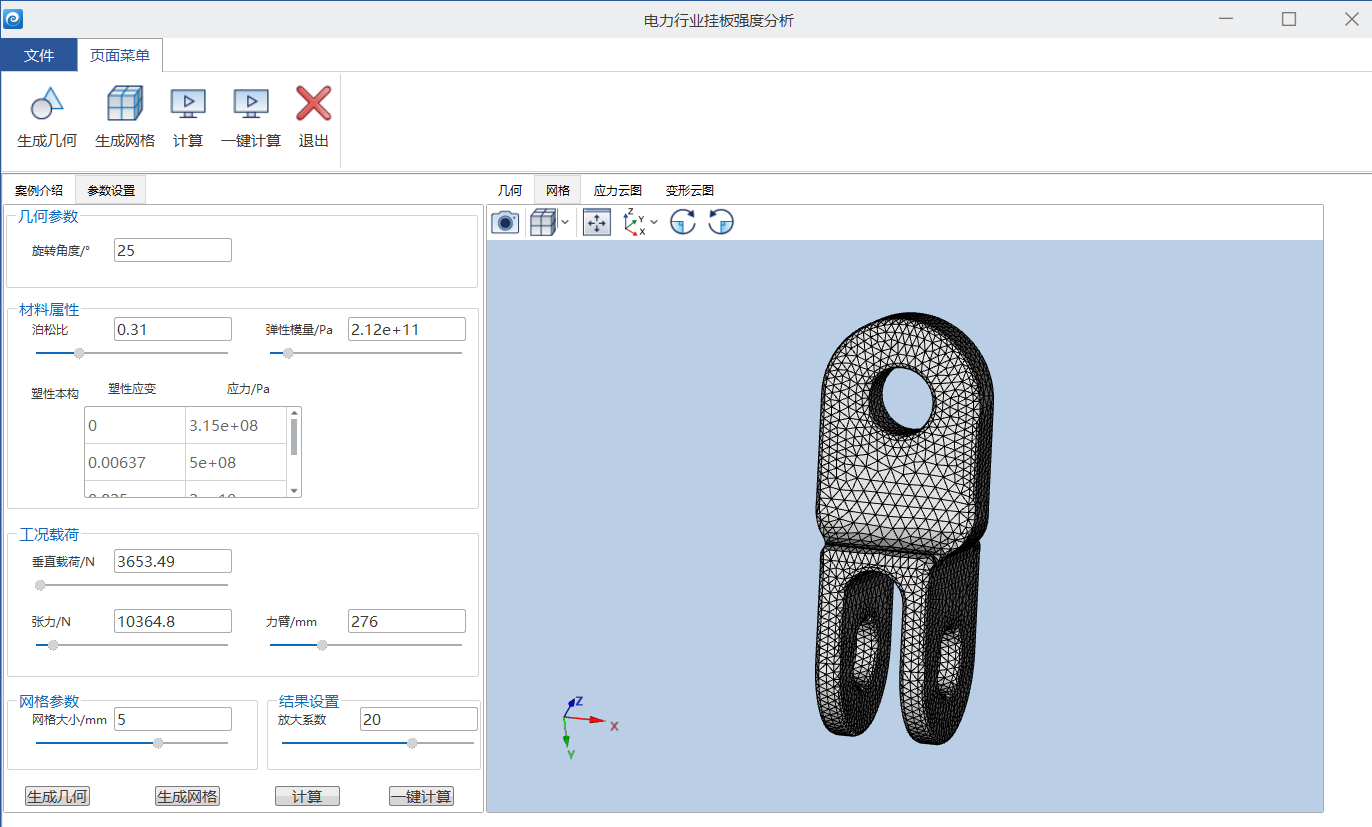Image resolution: width=1372 pixels, height=827 pixels.
Task: Click the 应力/Pa column header
Action: (248, 389)
